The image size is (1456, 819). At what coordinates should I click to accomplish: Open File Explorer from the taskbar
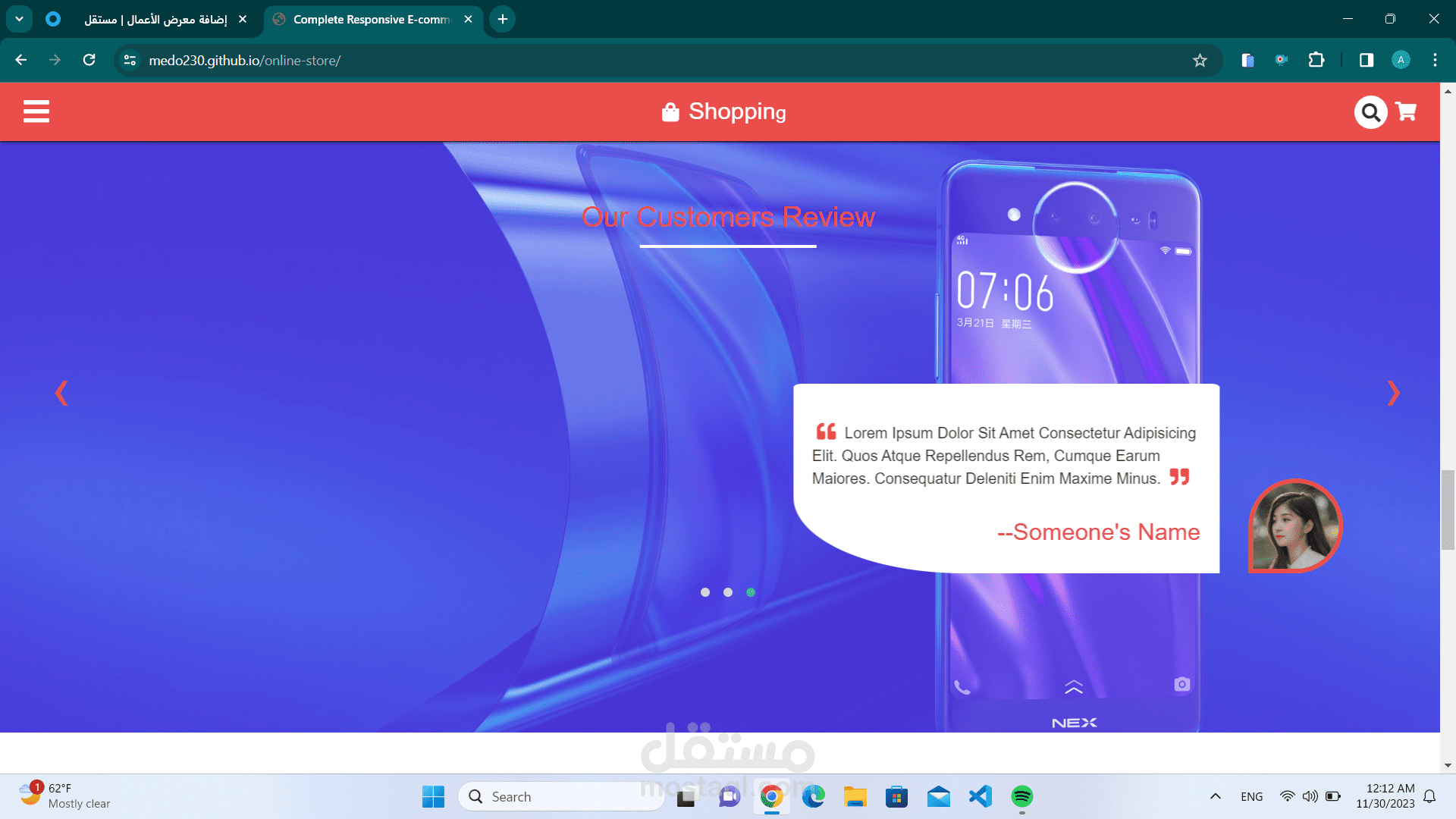[855, 796]
